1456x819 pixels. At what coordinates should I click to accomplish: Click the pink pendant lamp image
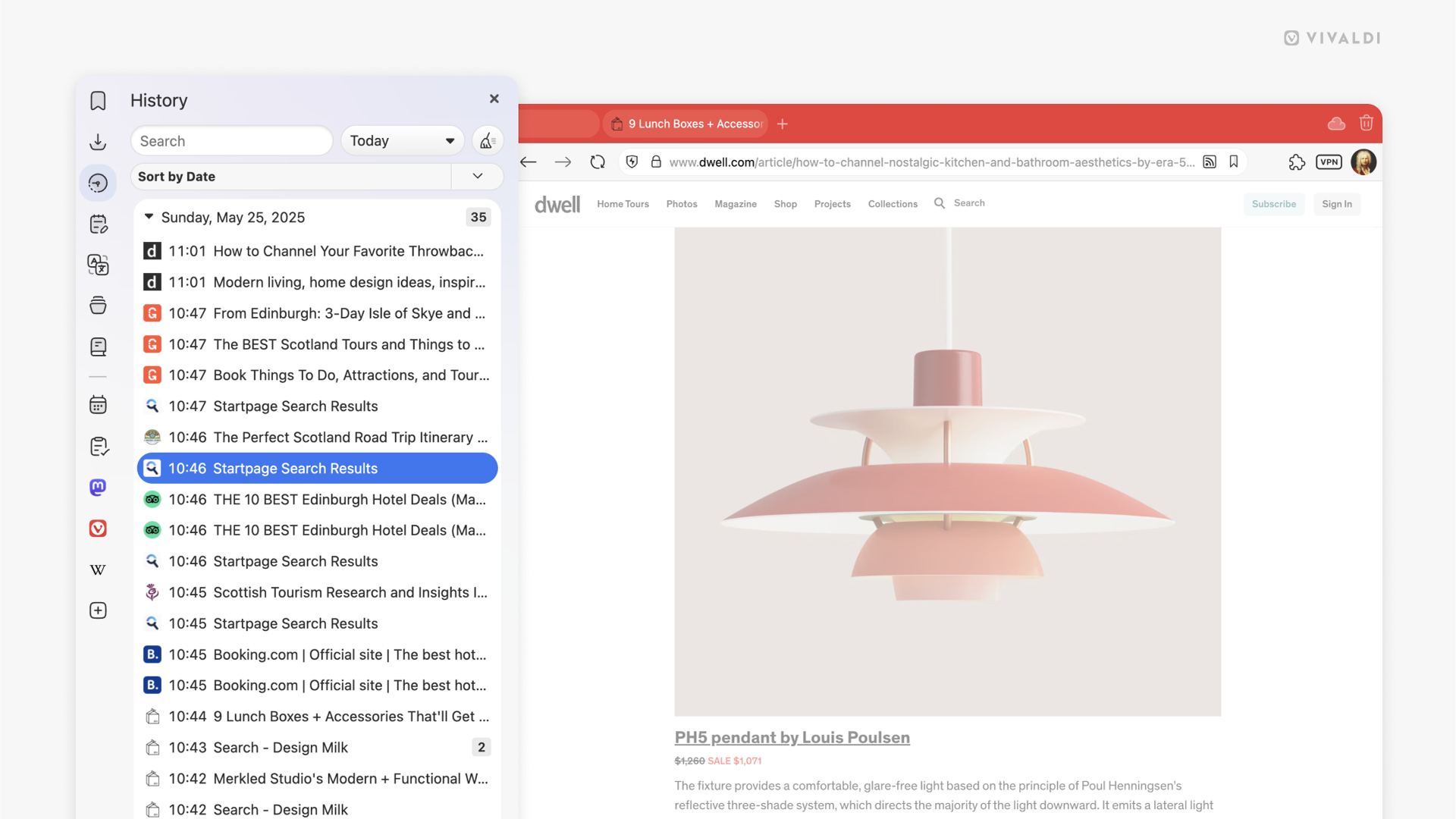click(x=947, y=472)
